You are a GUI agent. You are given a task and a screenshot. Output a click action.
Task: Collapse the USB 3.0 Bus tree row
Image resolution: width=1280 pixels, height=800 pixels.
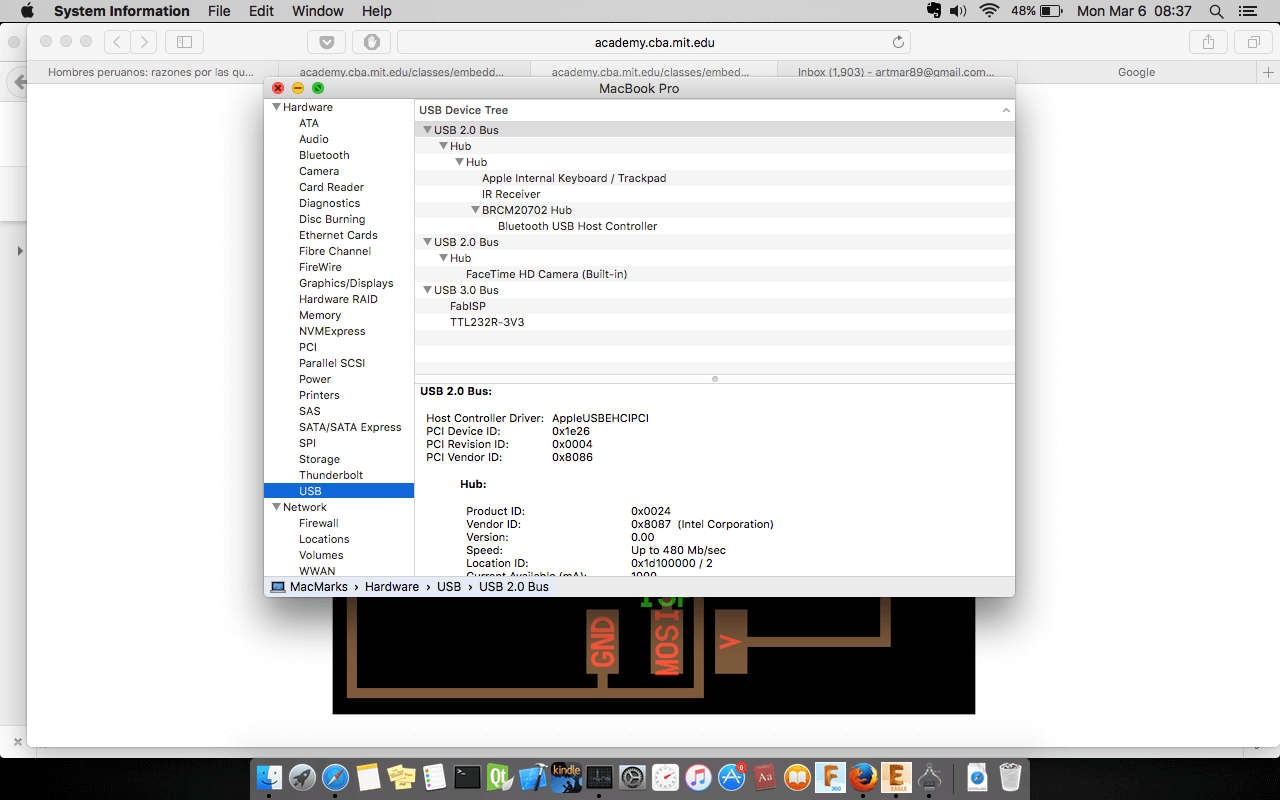428,290
